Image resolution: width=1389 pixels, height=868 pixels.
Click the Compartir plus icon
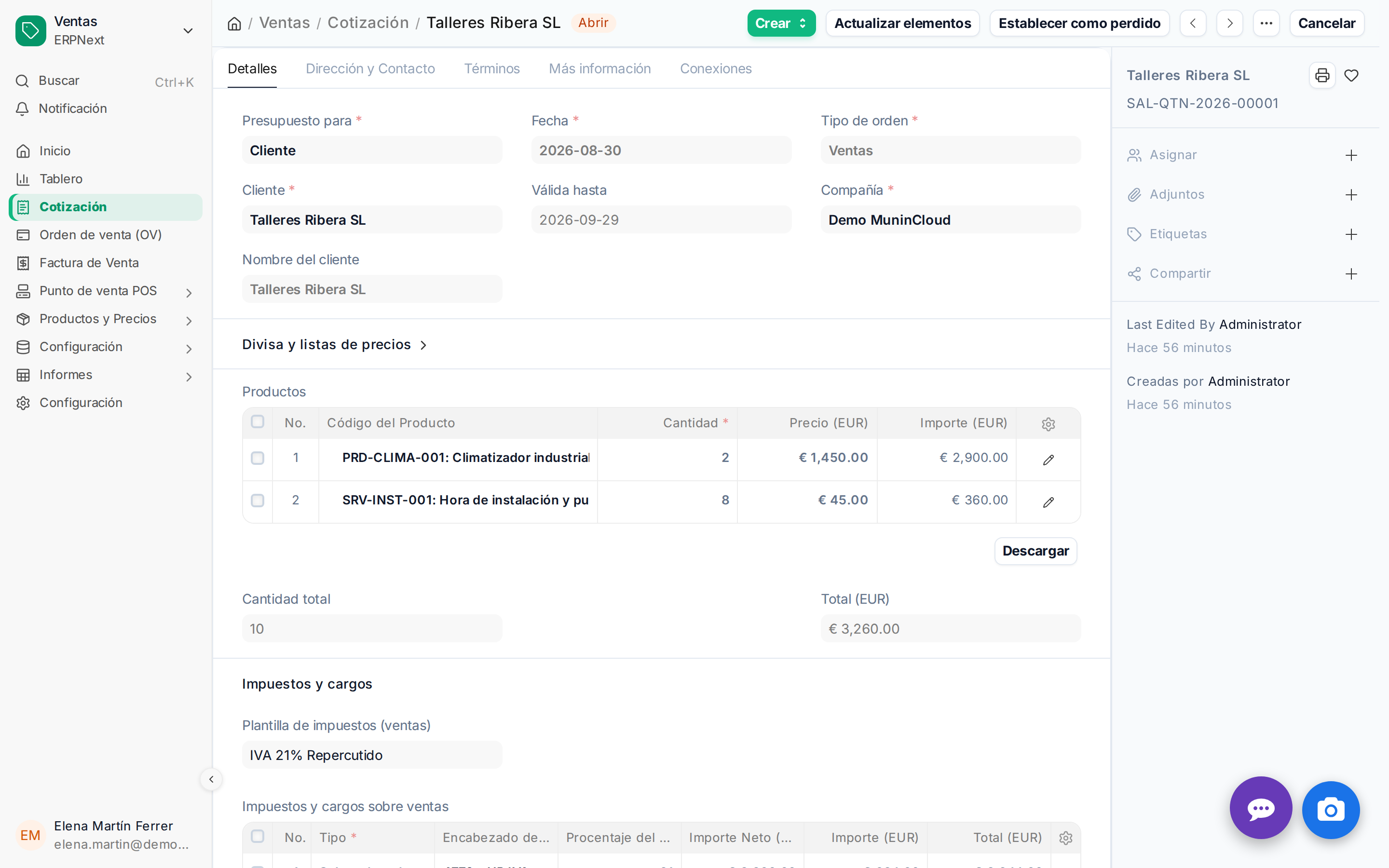[1351, 274]
